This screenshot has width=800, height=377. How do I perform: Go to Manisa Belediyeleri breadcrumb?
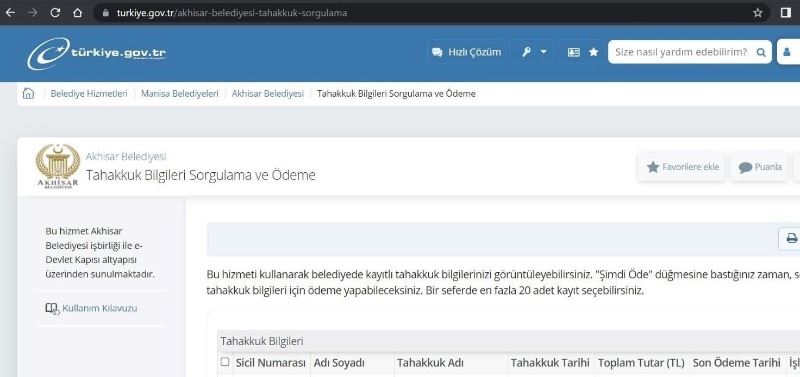(x=180, y=93)
